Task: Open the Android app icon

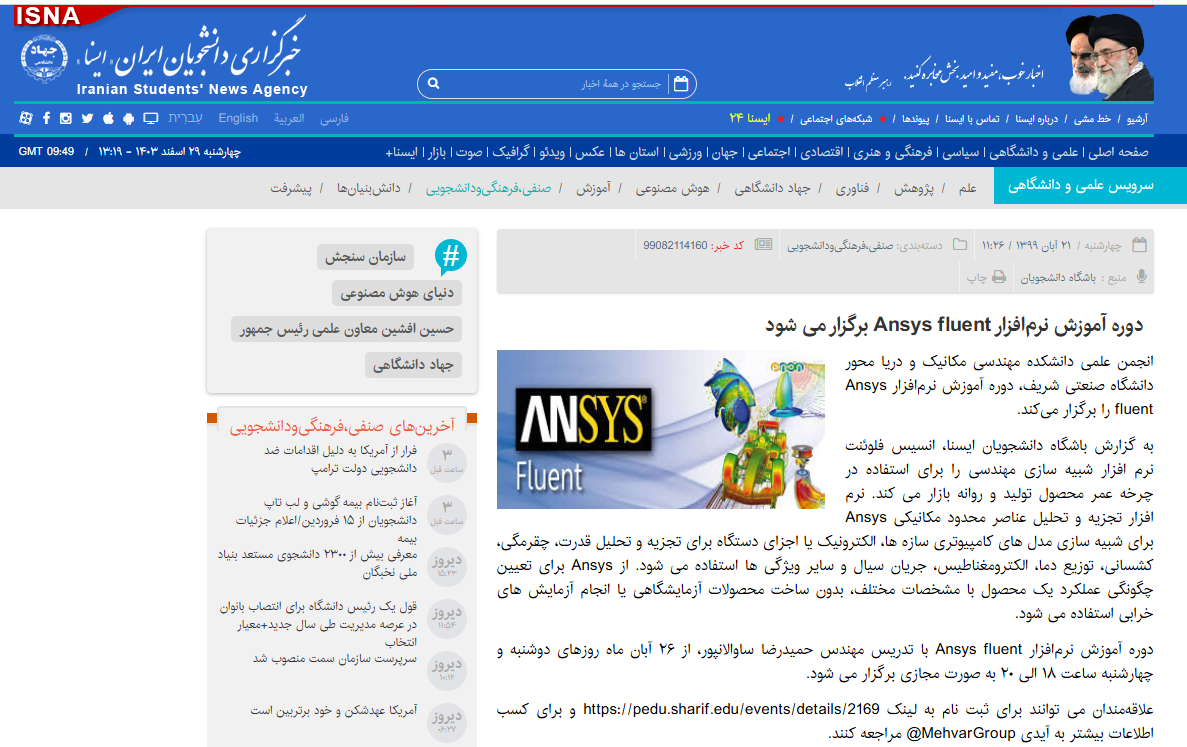Action: [x=128, y=118]
